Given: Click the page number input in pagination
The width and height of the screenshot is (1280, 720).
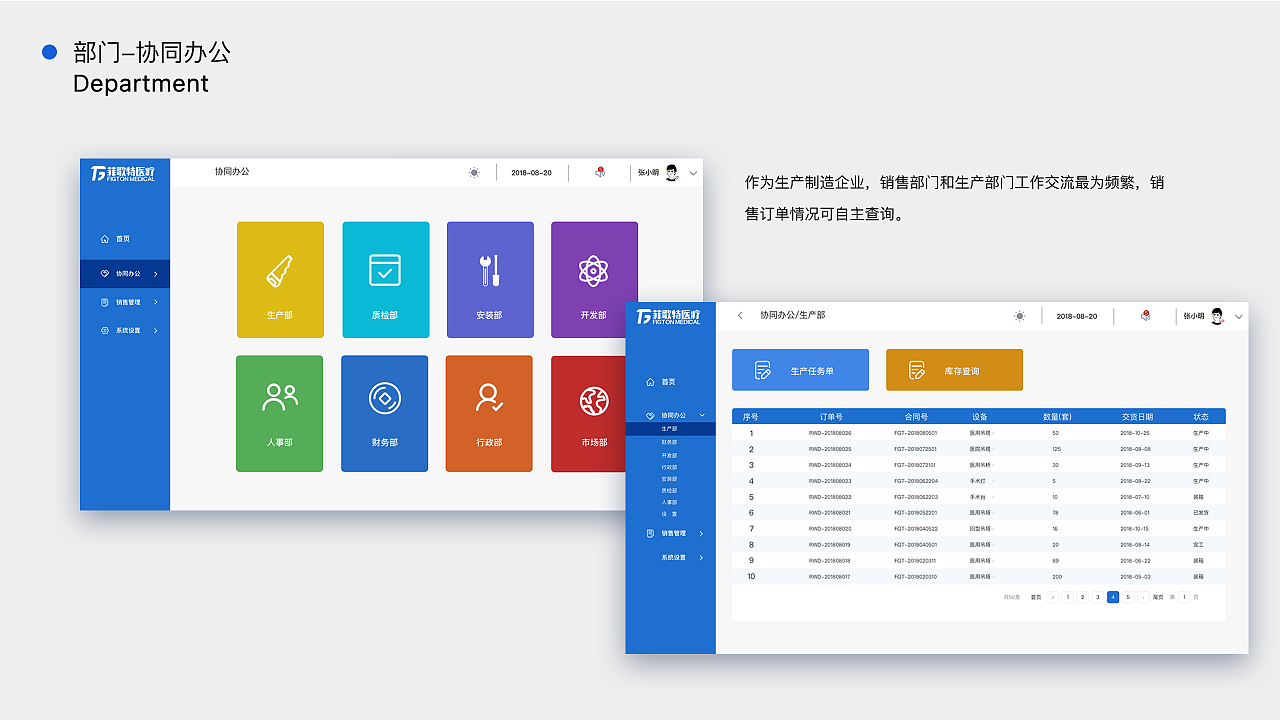Looking at the screenshot, I should click(1184, 597).
